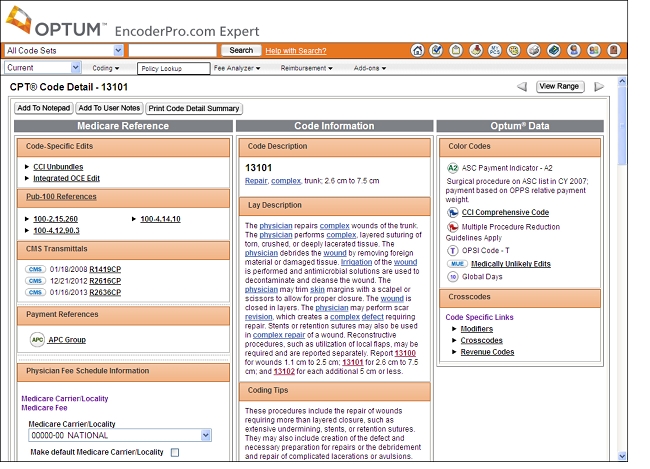650x469 pixels.
Task: Open transmittal R2636CP link
Action: [x=105, y=292]
